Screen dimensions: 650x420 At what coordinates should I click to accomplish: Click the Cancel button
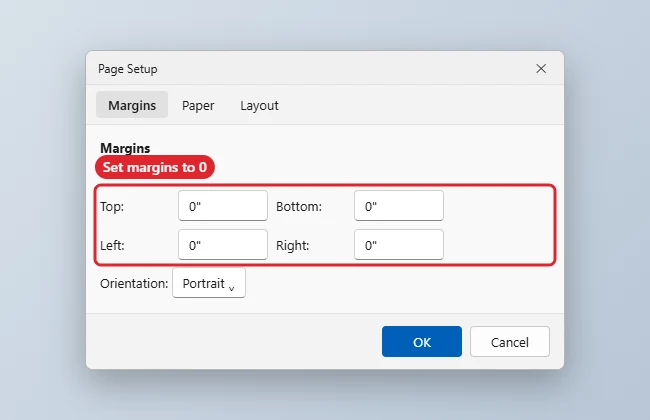click(510, 342)
